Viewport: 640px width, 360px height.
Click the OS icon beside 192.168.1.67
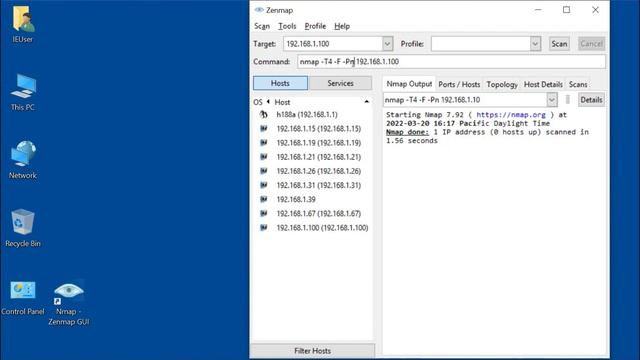(264, 213)
